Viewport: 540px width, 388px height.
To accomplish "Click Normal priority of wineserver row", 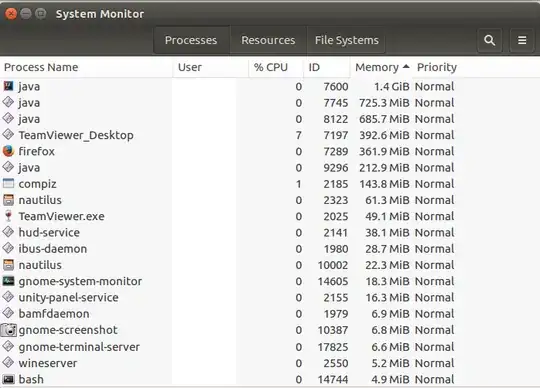I will click(434, 363).
